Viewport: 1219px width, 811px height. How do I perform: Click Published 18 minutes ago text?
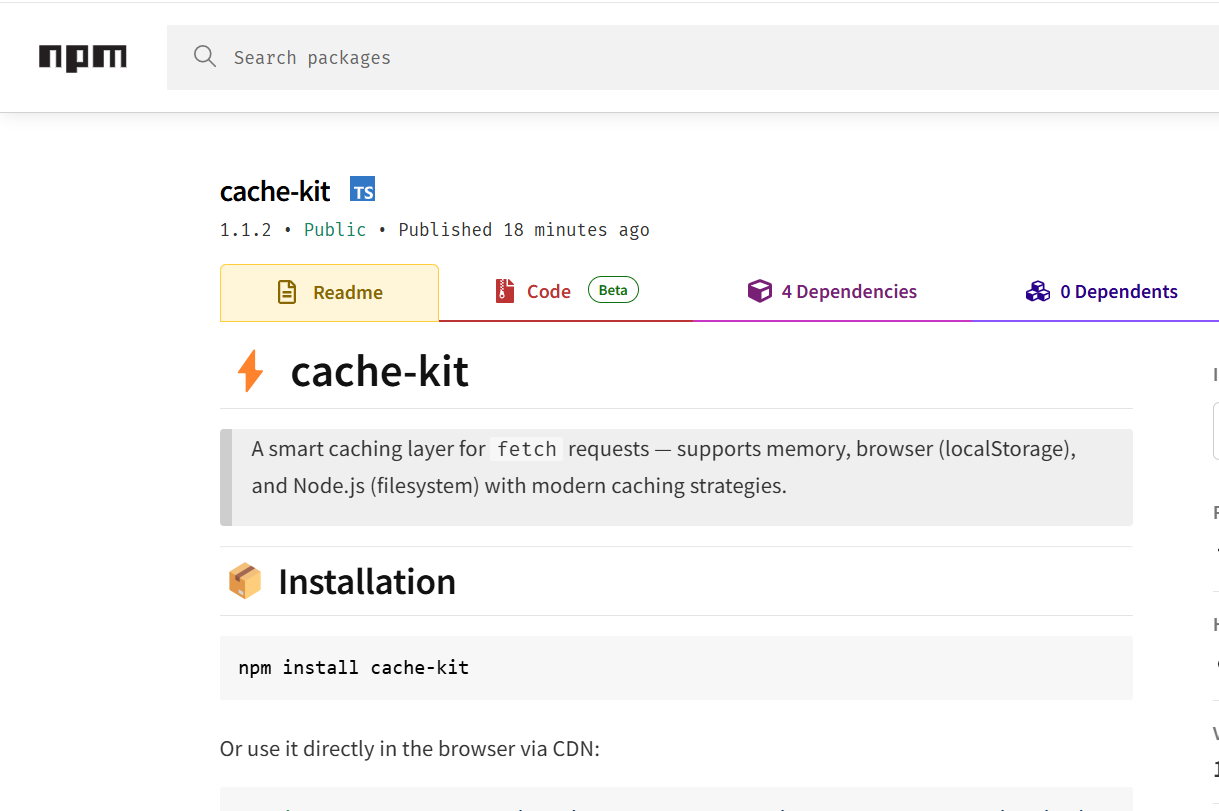524,230
